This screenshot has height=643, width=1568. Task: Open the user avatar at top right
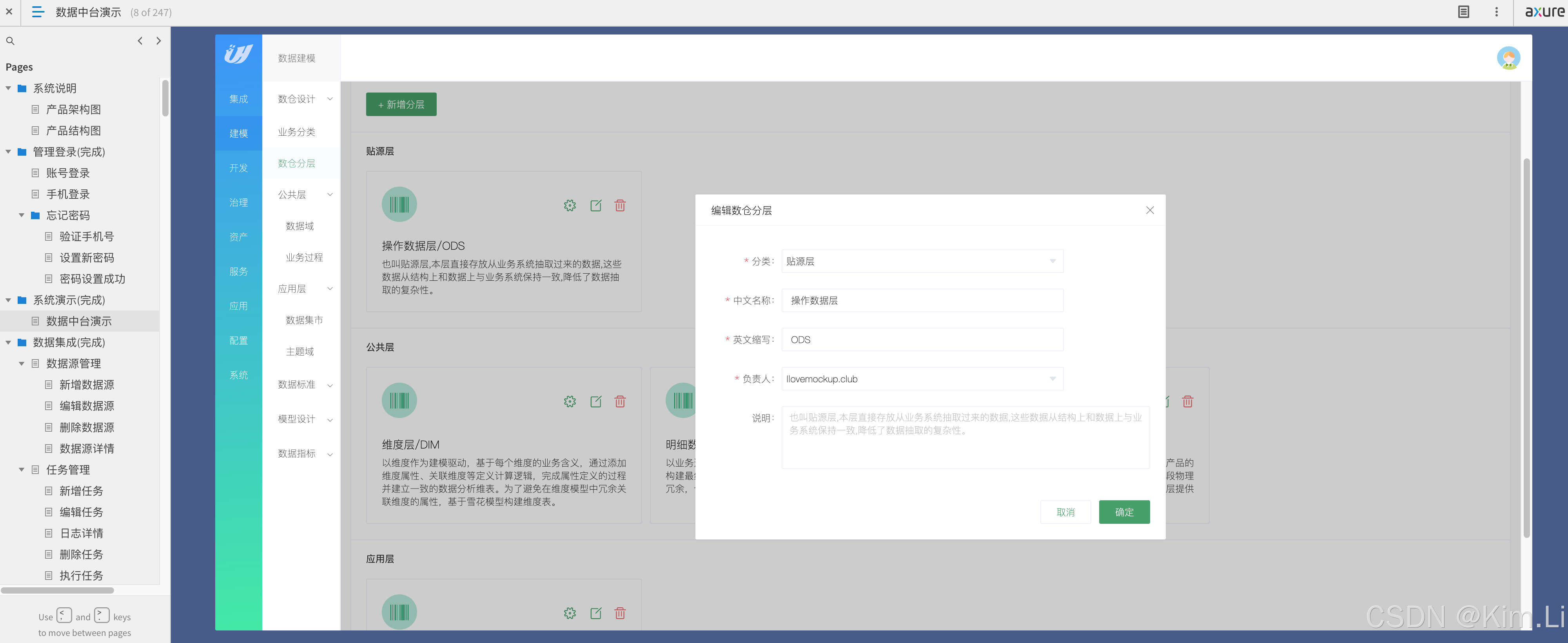1508,58
